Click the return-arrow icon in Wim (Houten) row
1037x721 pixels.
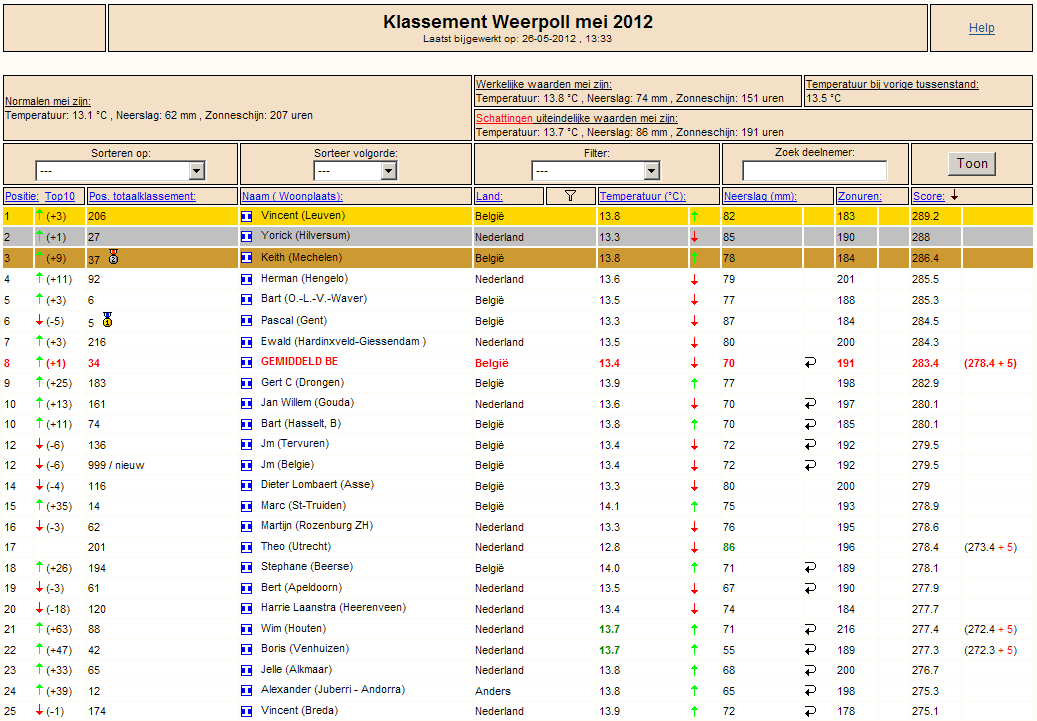pyautogui.click(x=810, y=629)
